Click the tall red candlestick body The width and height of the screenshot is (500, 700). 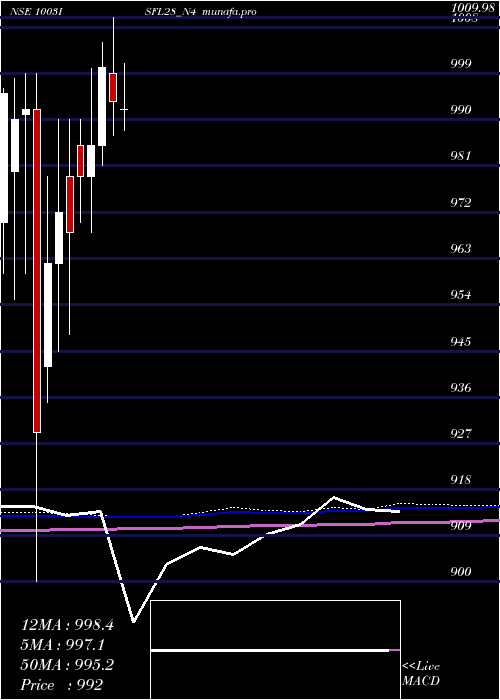[37, 271]
